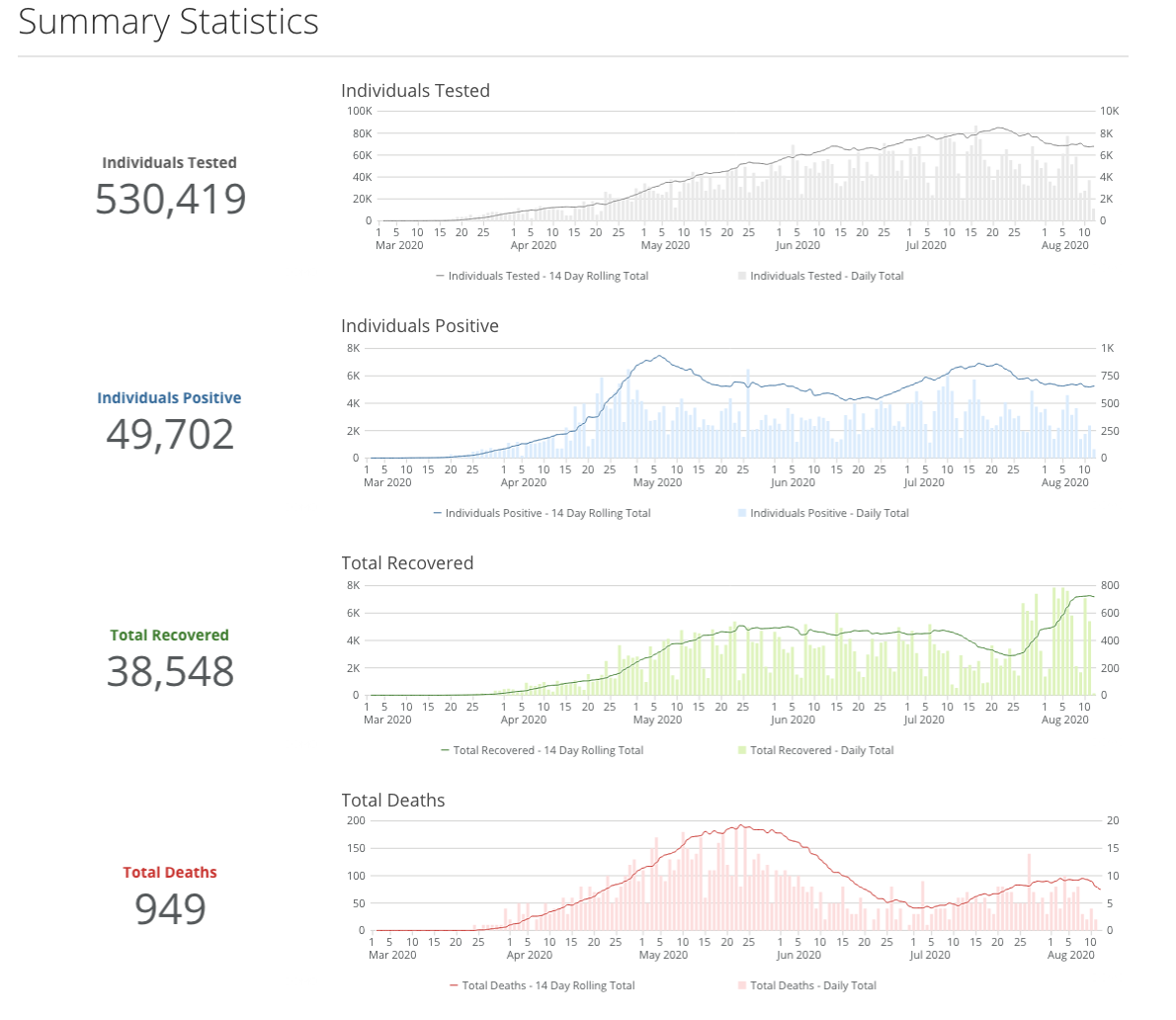The height and width of the screenshot is (1020, 1176).
Task: Hide Total Deaths Daily Total series
Action: click(812, 985)
